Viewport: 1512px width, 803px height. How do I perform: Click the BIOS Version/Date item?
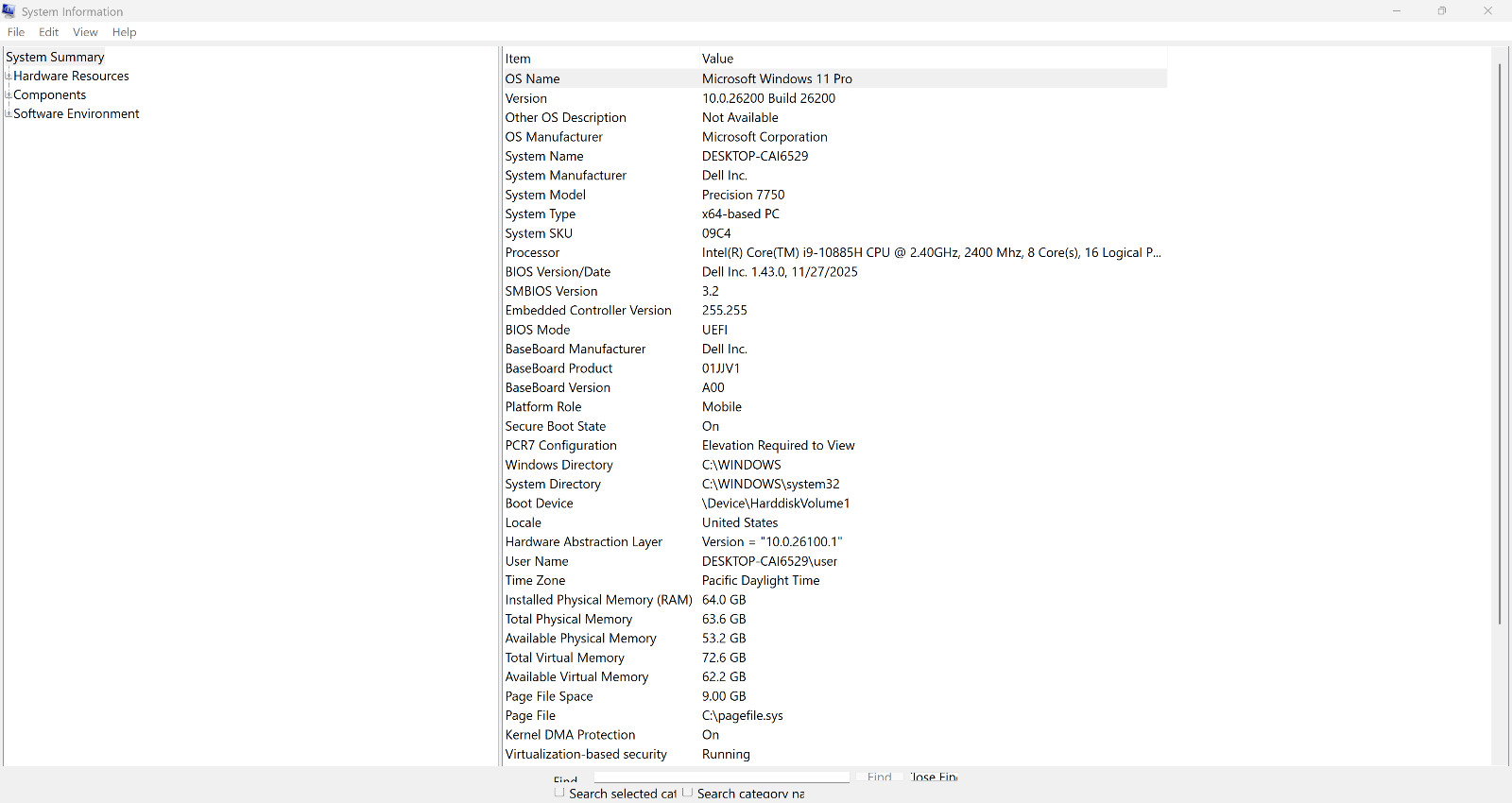(558, 272)
